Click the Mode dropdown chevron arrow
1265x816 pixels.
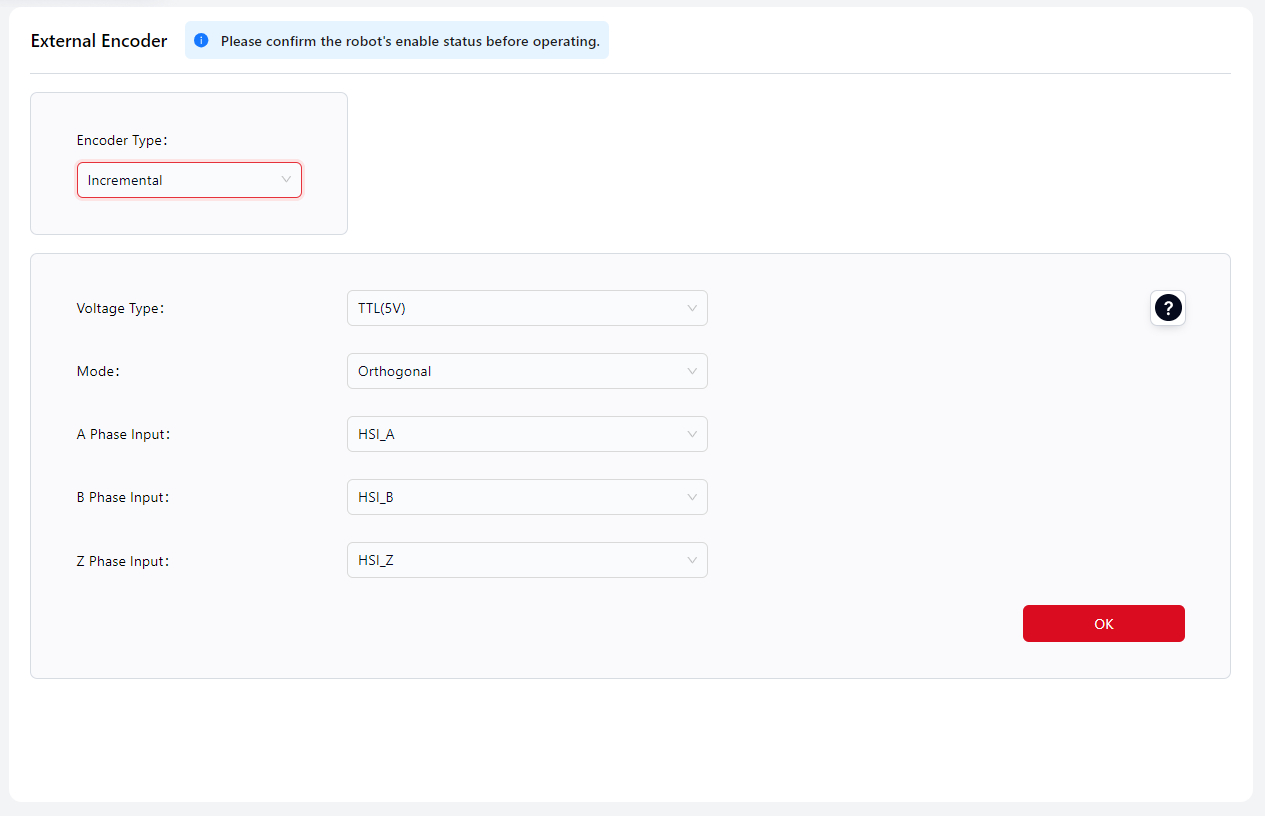tap(692, 371)
